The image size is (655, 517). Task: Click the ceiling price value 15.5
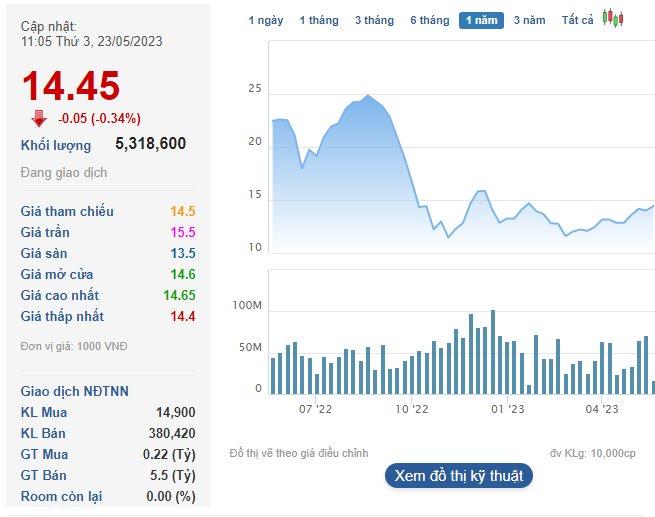[182, 232]
